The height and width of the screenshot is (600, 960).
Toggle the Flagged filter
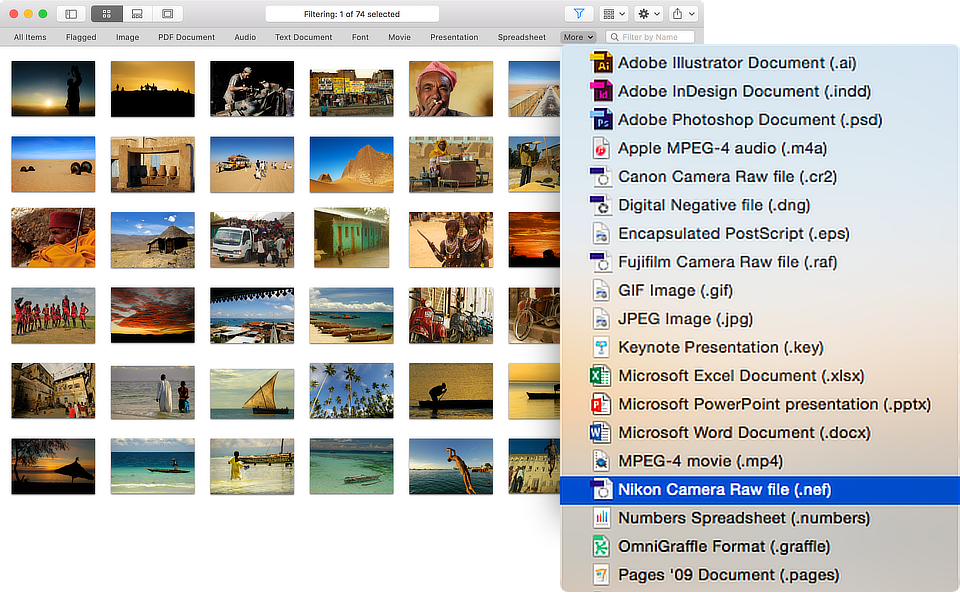coord(81,37)
